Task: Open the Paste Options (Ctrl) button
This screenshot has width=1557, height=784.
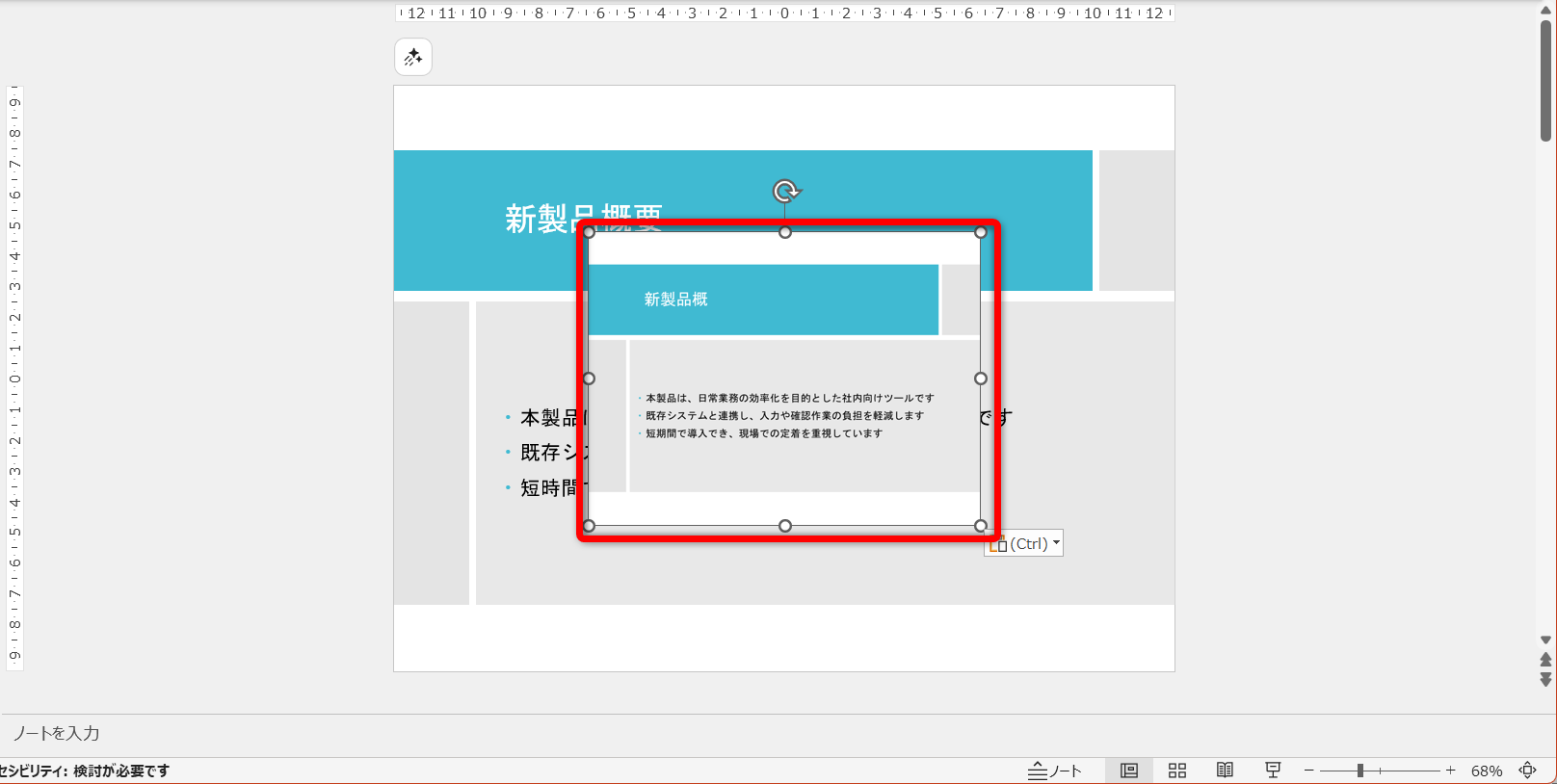Action: coord(1024,543)
